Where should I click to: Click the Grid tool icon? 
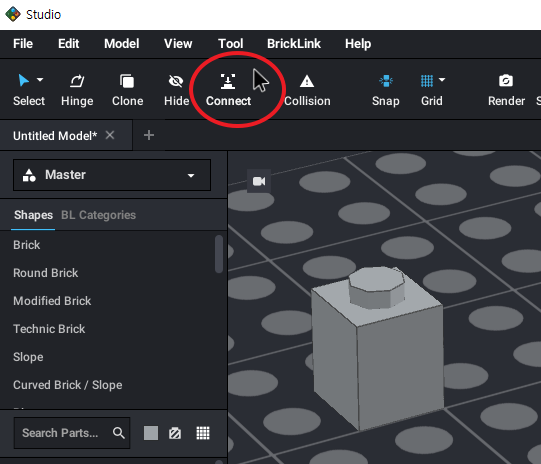tap(427, 81)
